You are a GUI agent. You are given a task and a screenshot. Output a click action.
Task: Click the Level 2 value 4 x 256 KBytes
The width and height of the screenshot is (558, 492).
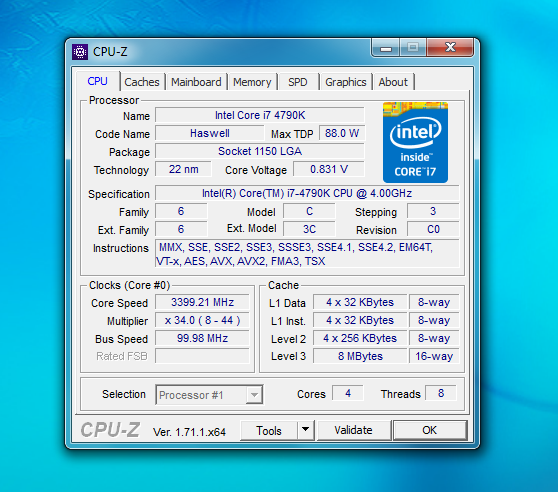click(x=360, y=338)
